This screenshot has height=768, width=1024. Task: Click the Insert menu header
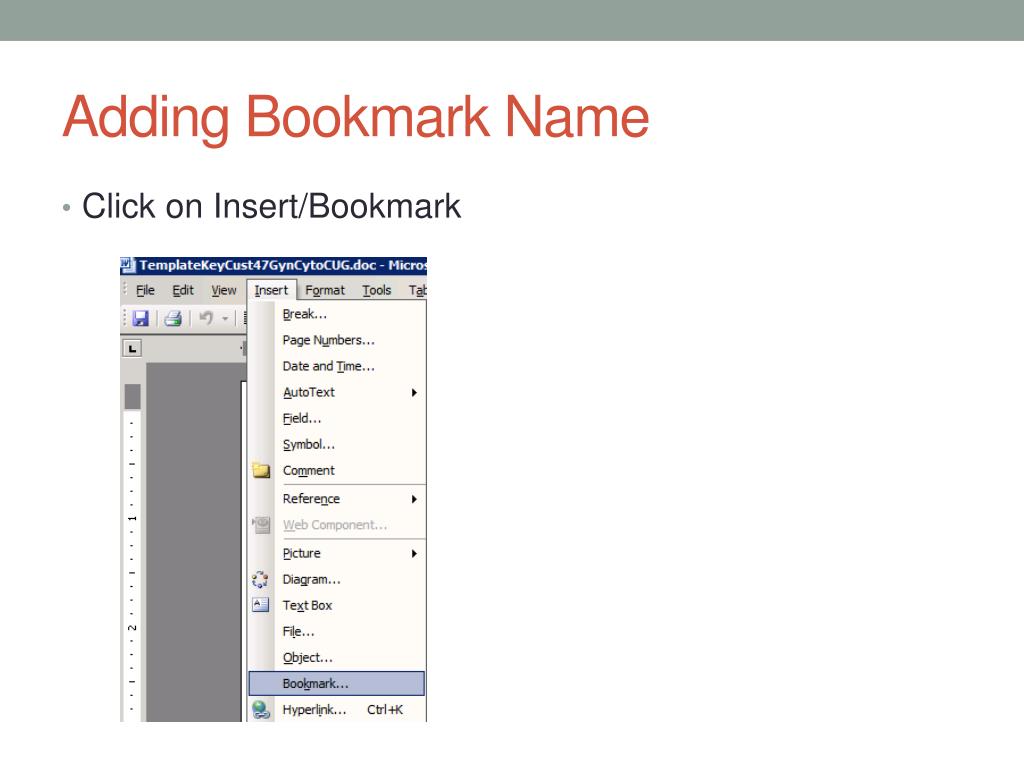pyautogui.click(x=271, y=290)
